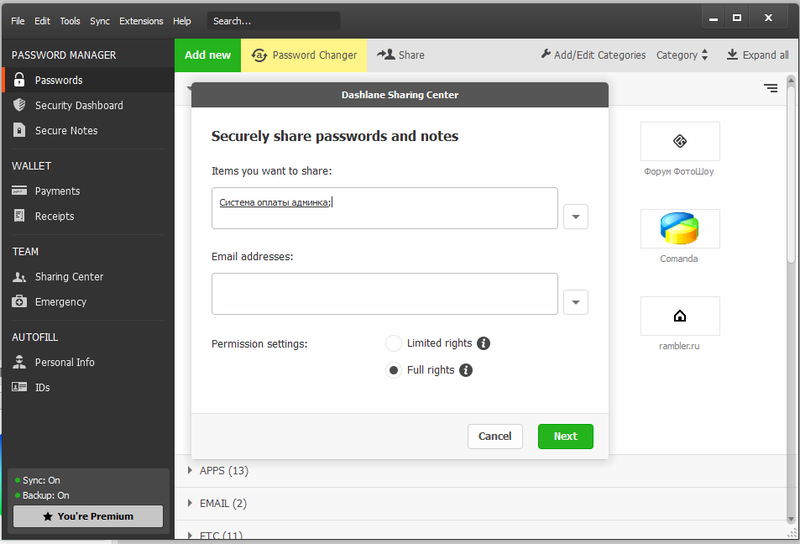Select Payments in the Wallet section

click(88, 191)
